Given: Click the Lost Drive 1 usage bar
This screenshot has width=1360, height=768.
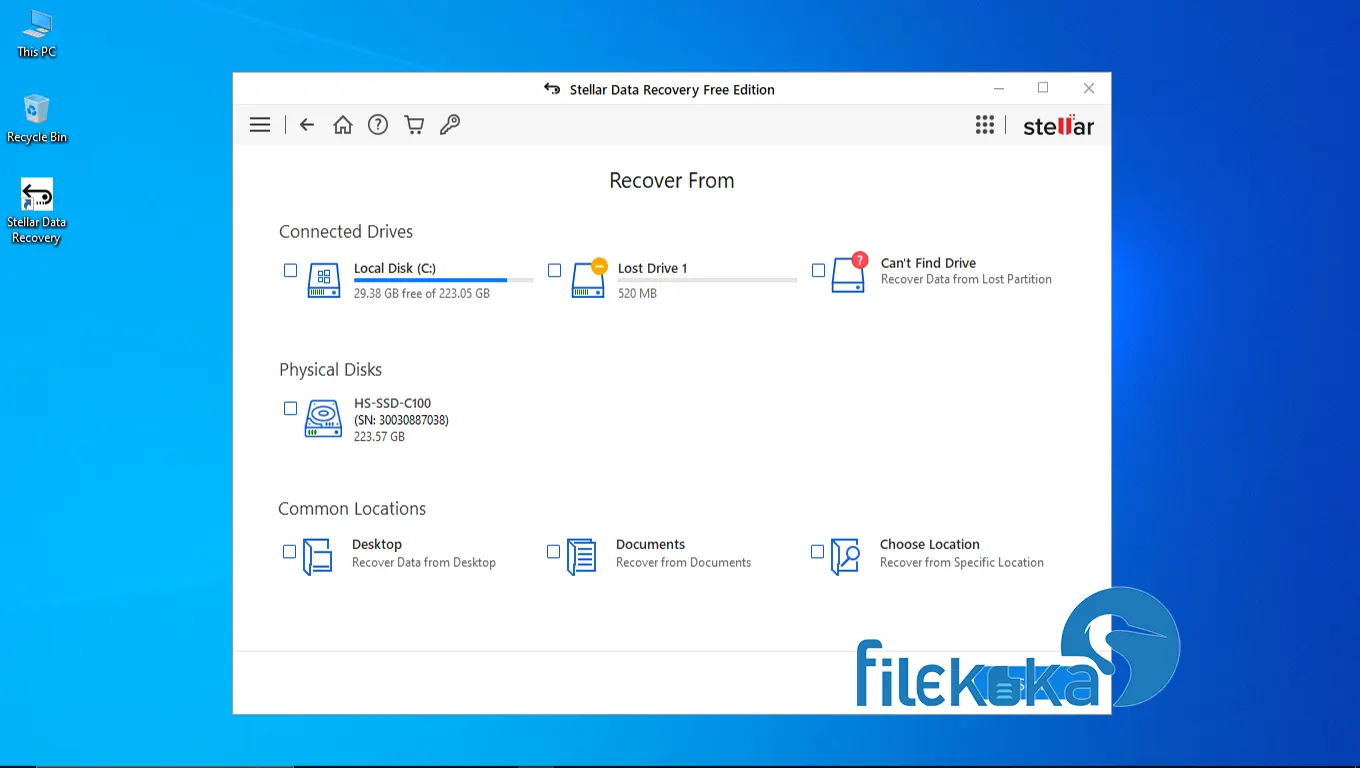Looking at the screenshot, I should point(707,281).
